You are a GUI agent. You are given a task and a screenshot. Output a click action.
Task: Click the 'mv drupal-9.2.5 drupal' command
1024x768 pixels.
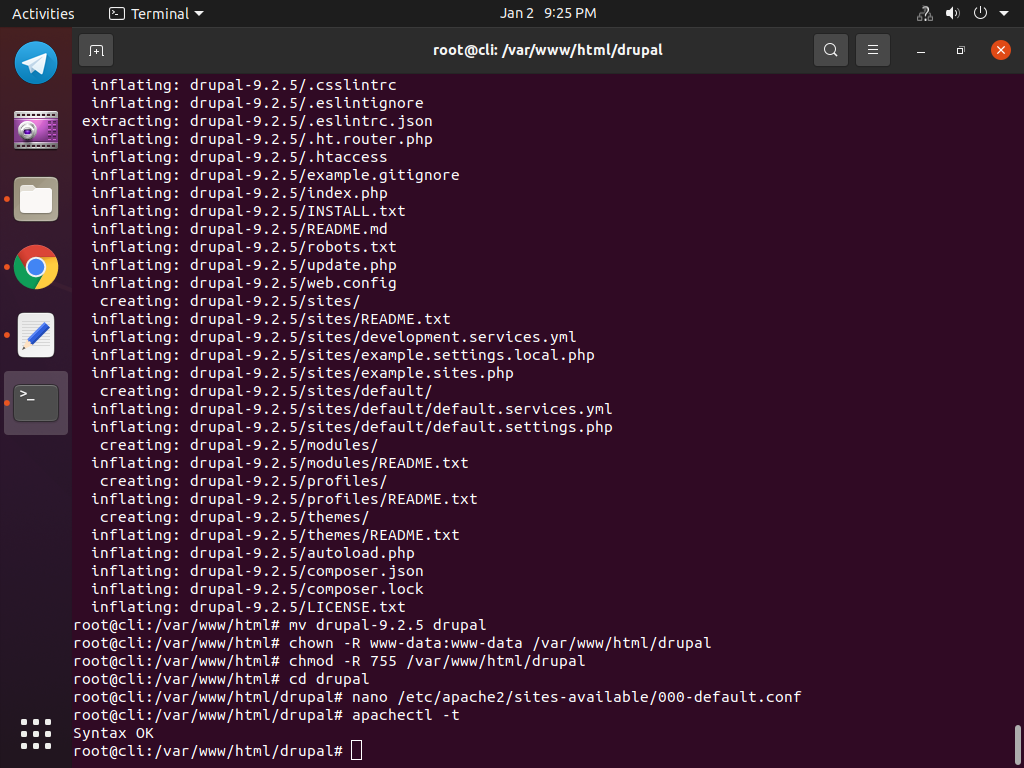(387, 625)
